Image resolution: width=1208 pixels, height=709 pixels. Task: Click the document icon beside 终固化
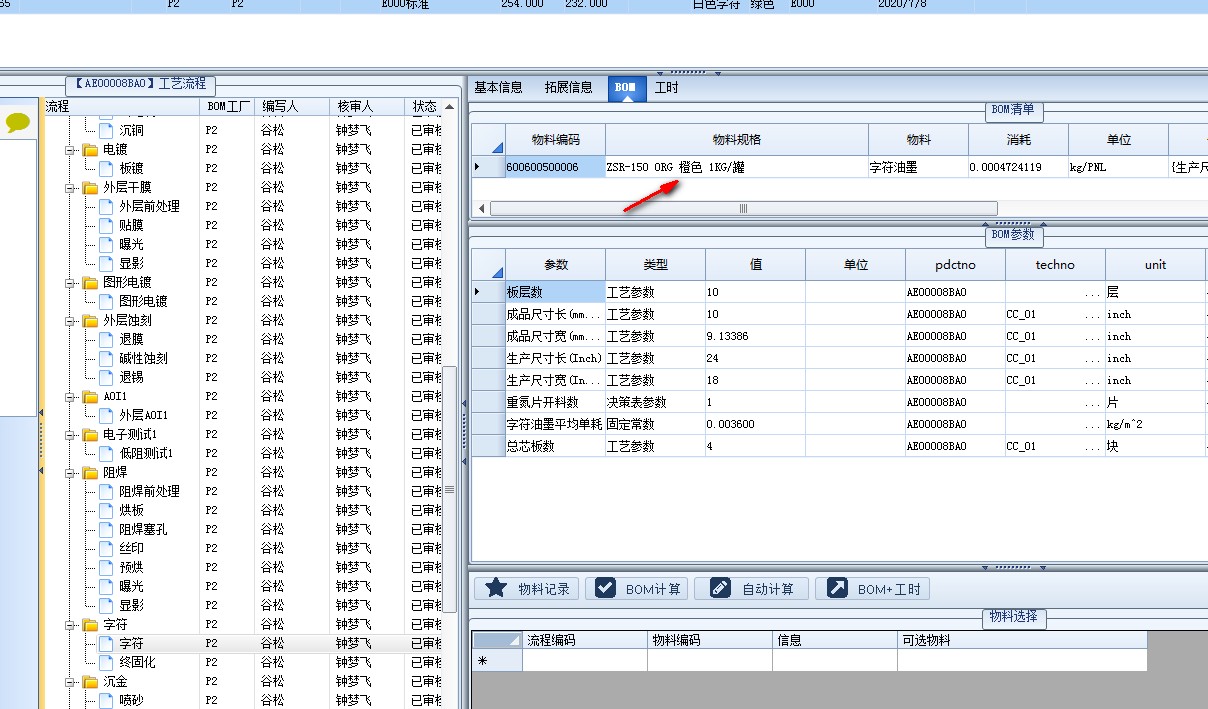pyautogui.click(x=107, y=662)
